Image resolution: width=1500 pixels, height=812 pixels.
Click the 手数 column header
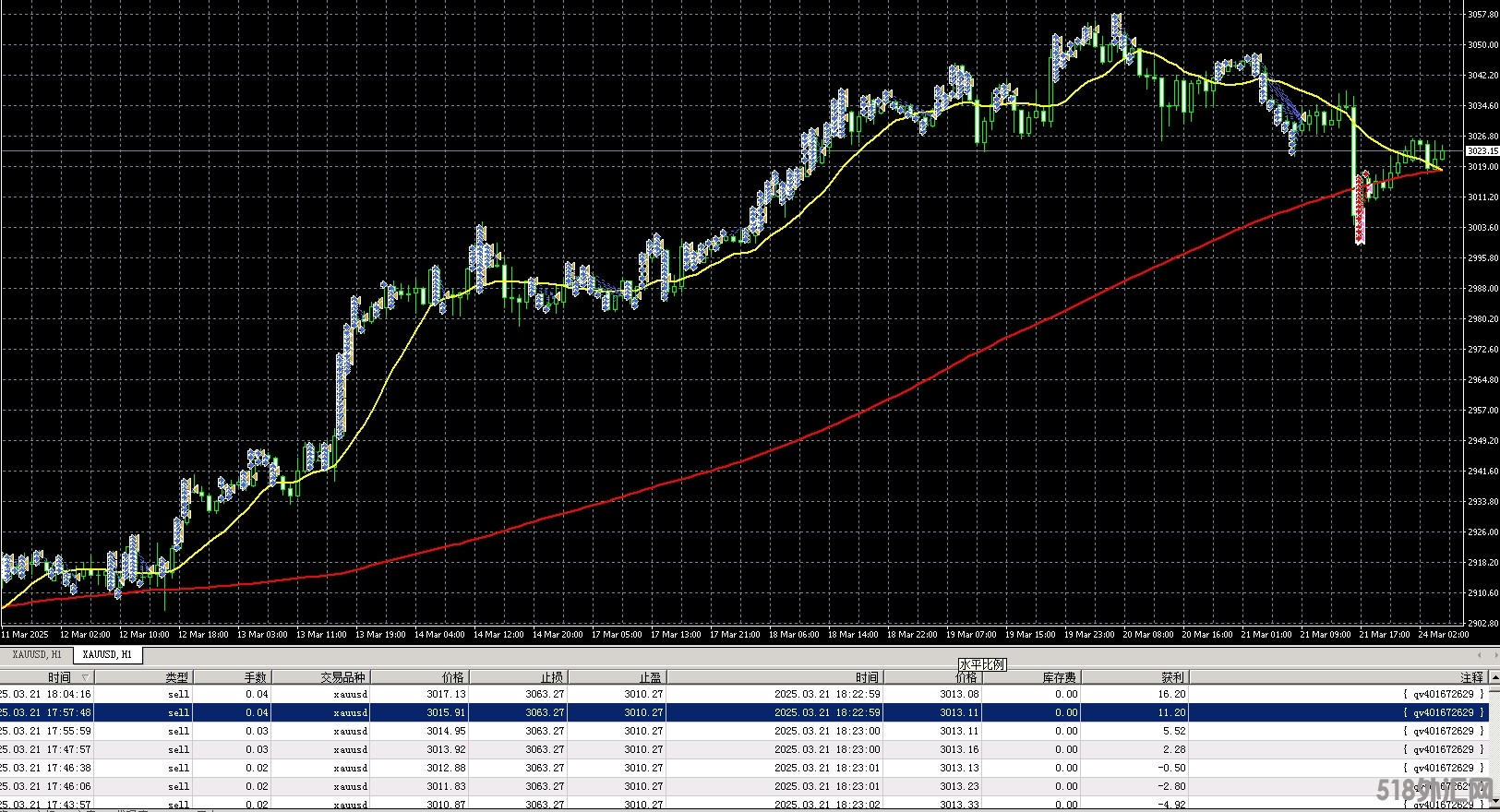click(x=255, y=677)
